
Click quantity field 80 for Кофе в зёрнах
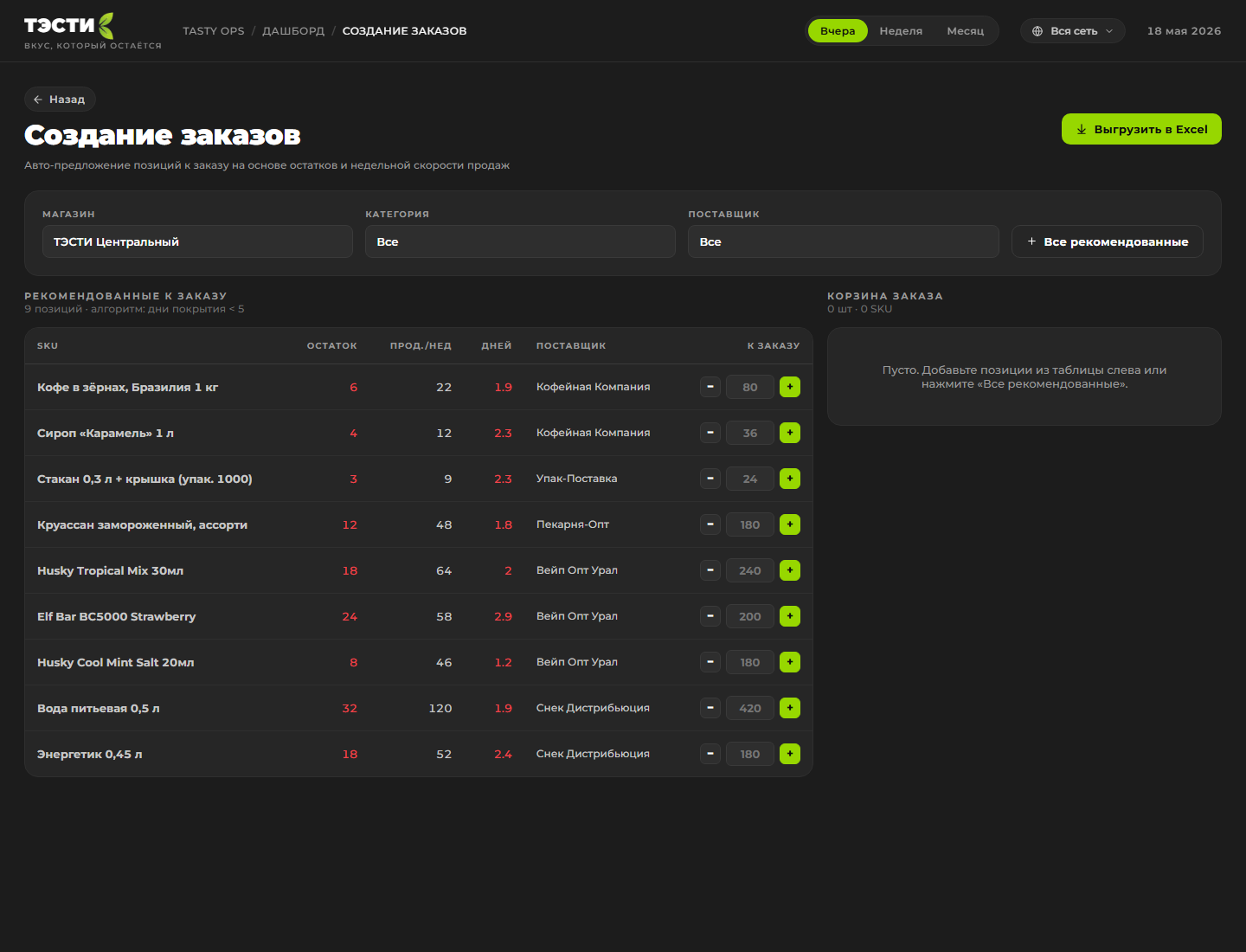[750, 387]
